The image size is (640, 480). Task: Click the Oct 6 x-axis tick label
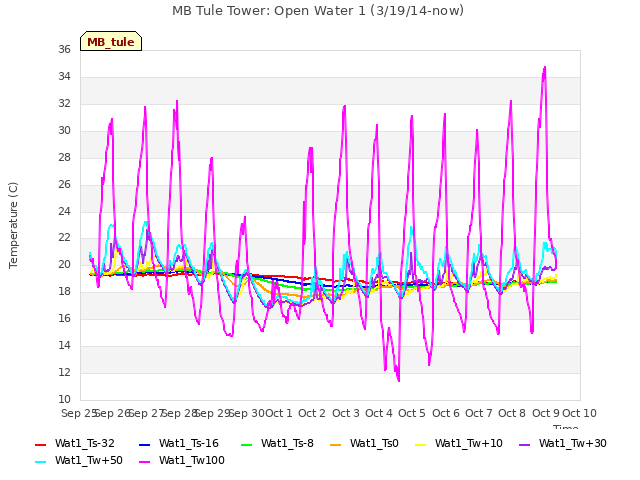point(446,413)
